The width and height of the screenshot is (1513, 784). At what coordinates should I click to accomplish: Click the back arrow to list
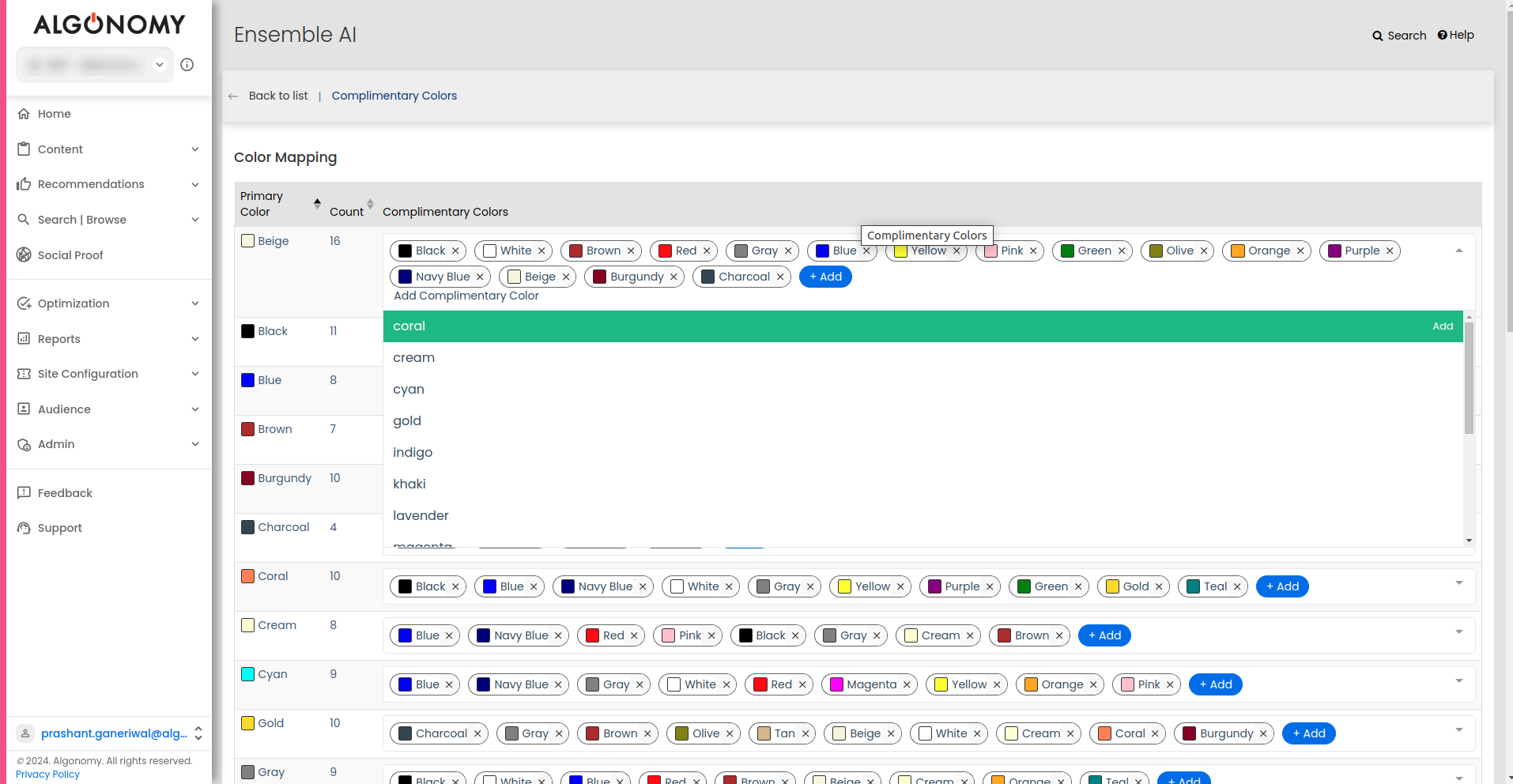pos(233,96)
